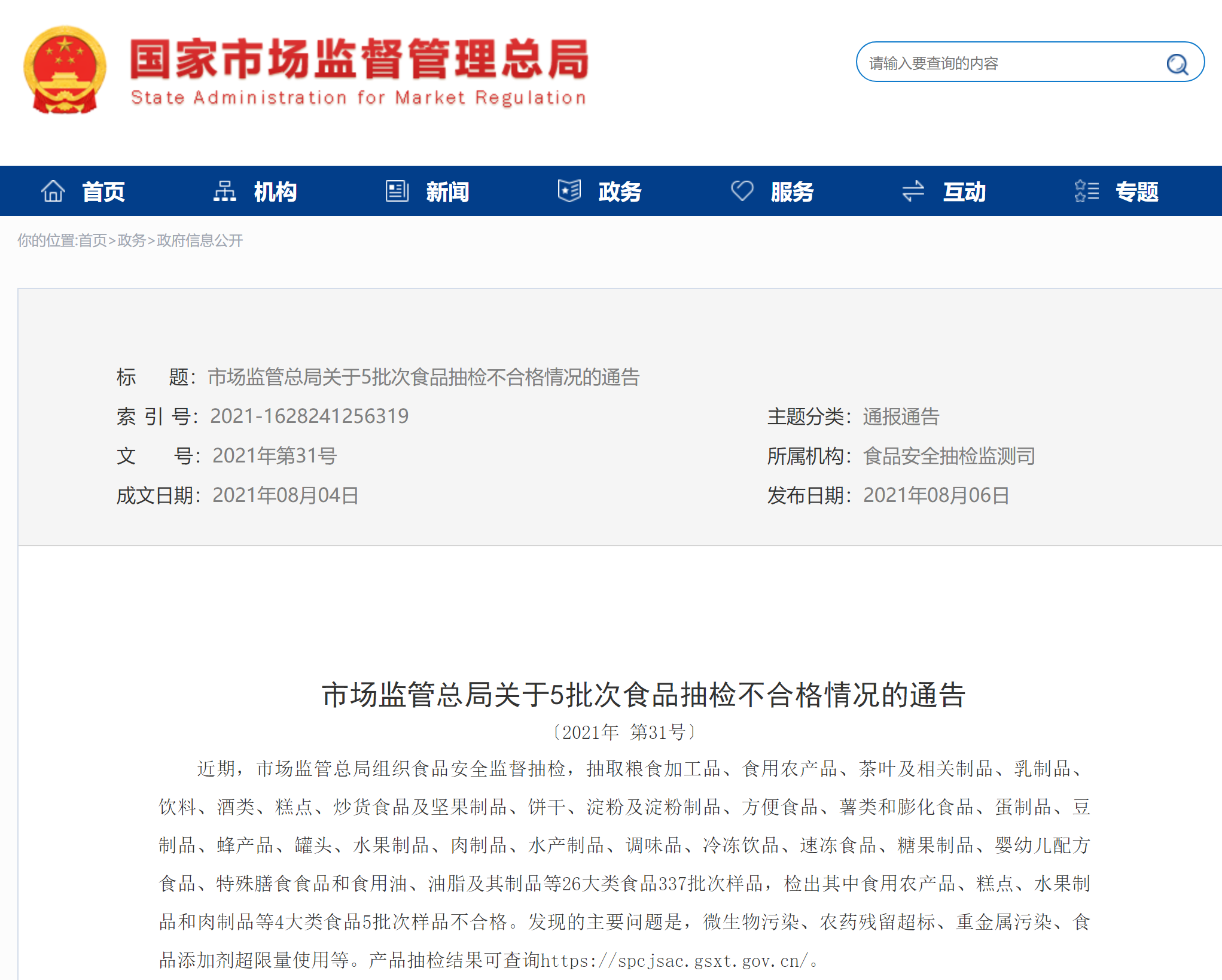Click the home icon beside 首页
Image resolution: width=1222 pixels, height=980 pixels.
click(x=53, y=191)
